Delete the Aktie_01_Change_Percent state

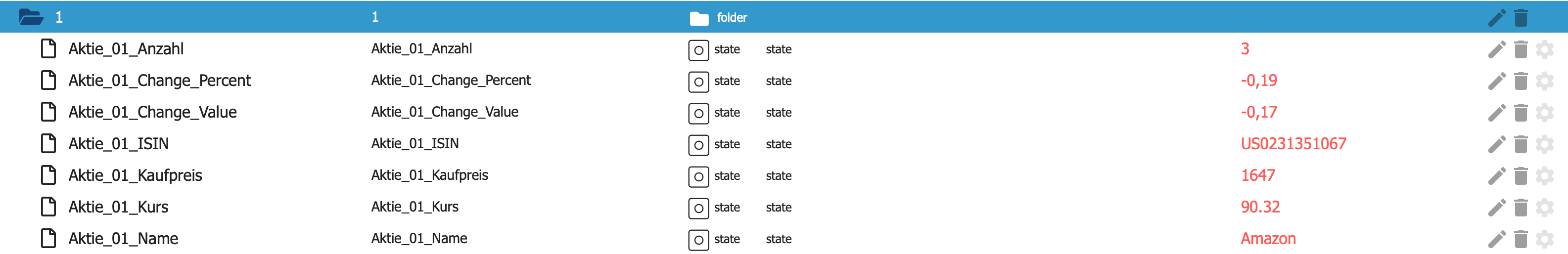(1521, 81)
